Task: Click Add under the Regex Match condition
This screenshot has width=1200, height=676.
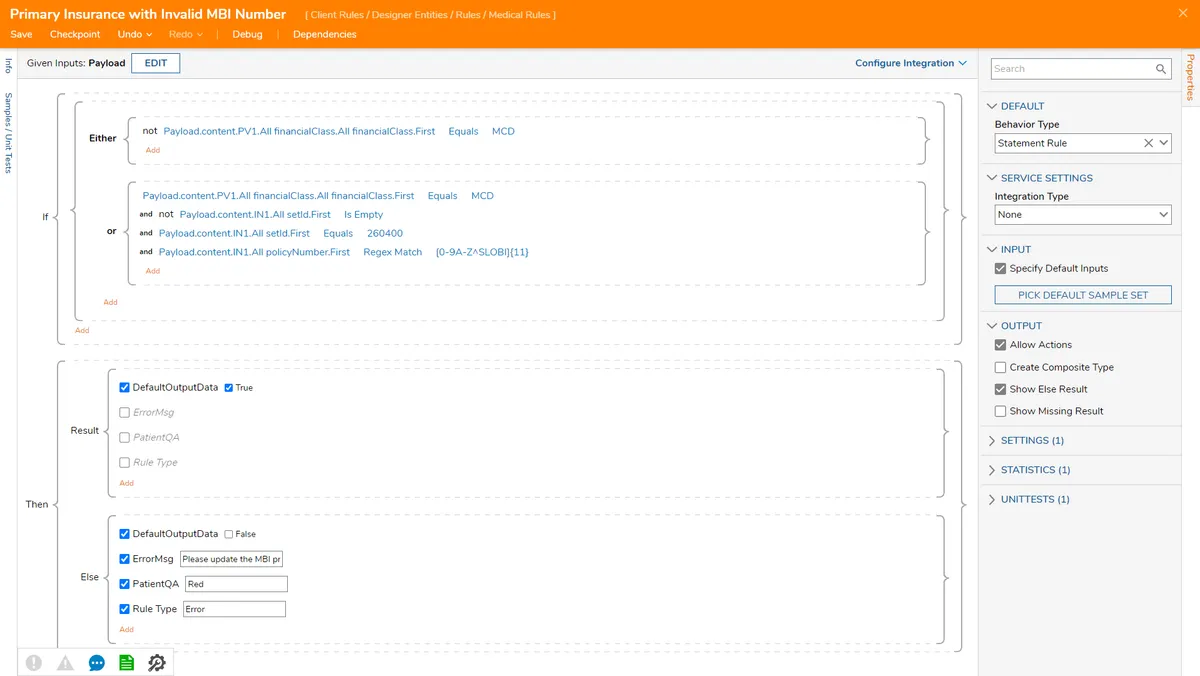Action: pyautogui.click(x=152, y=270)
